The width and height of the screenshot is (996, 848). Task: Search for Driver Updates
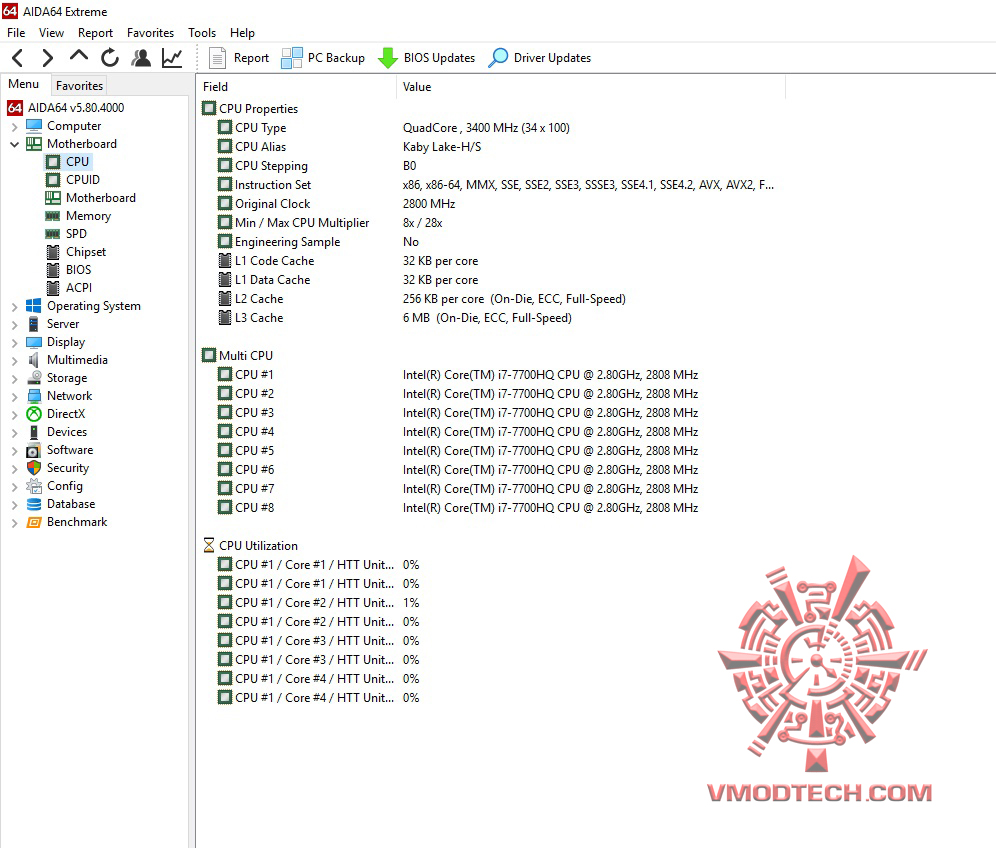540,58
